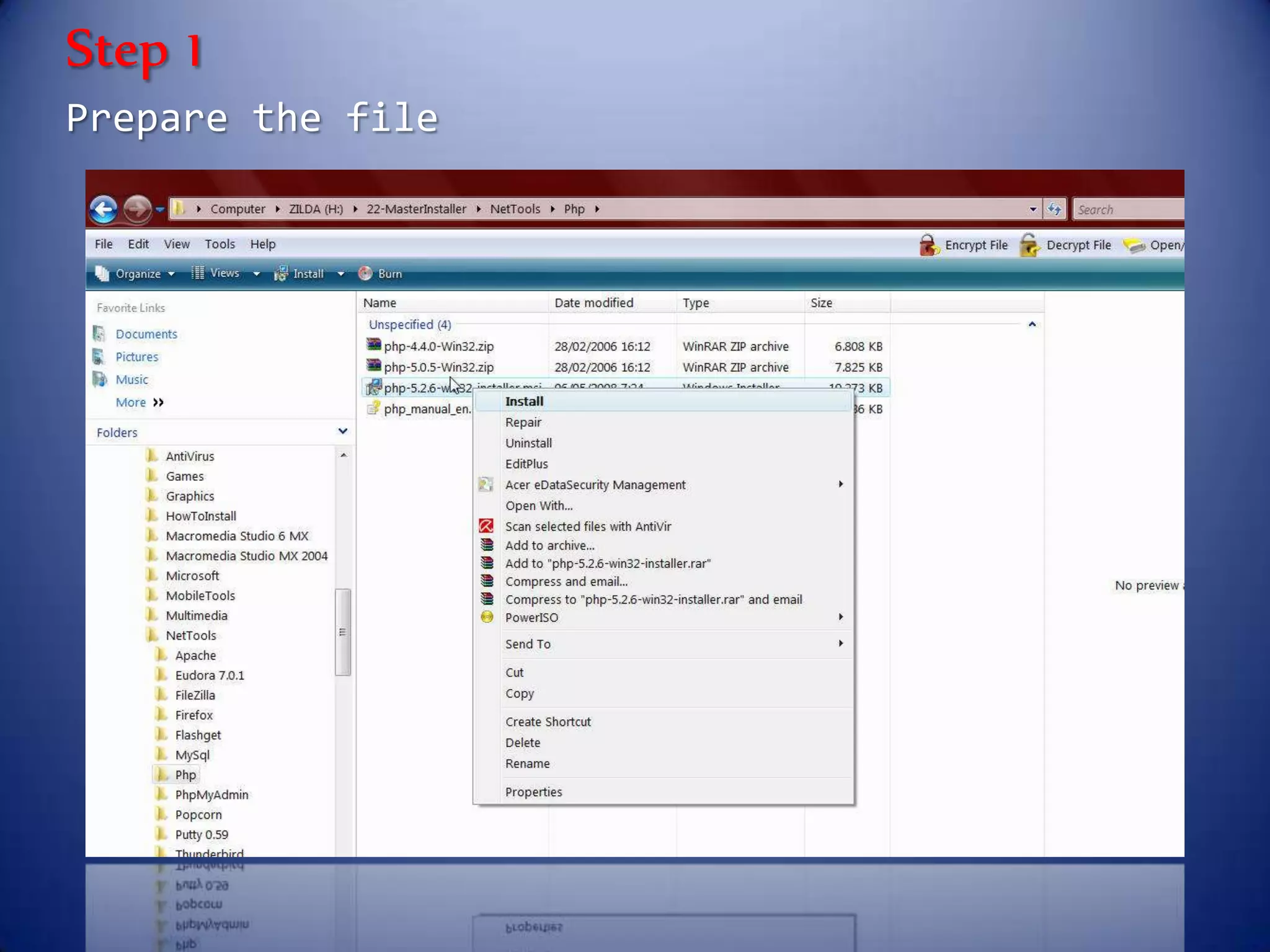Image resolution: width=1270 pixels, height=952 pixels.
Task: Click the folder tree scrollbar thumb
Action: pos(343,632)
